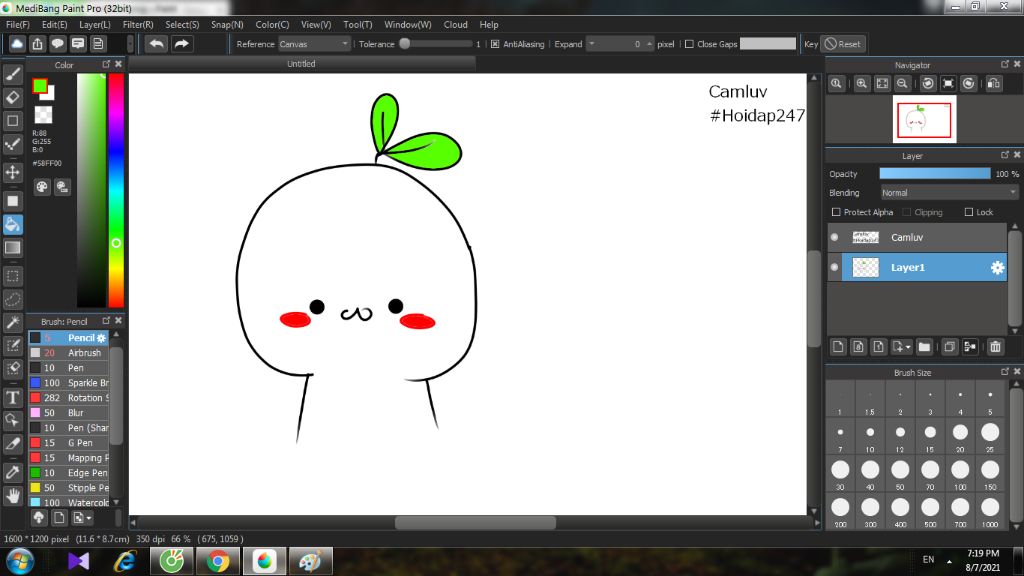1024x576 pixels.
Task: Choose the Lasso selection tool
Action: pyautogui.click(x=12, y=299)
